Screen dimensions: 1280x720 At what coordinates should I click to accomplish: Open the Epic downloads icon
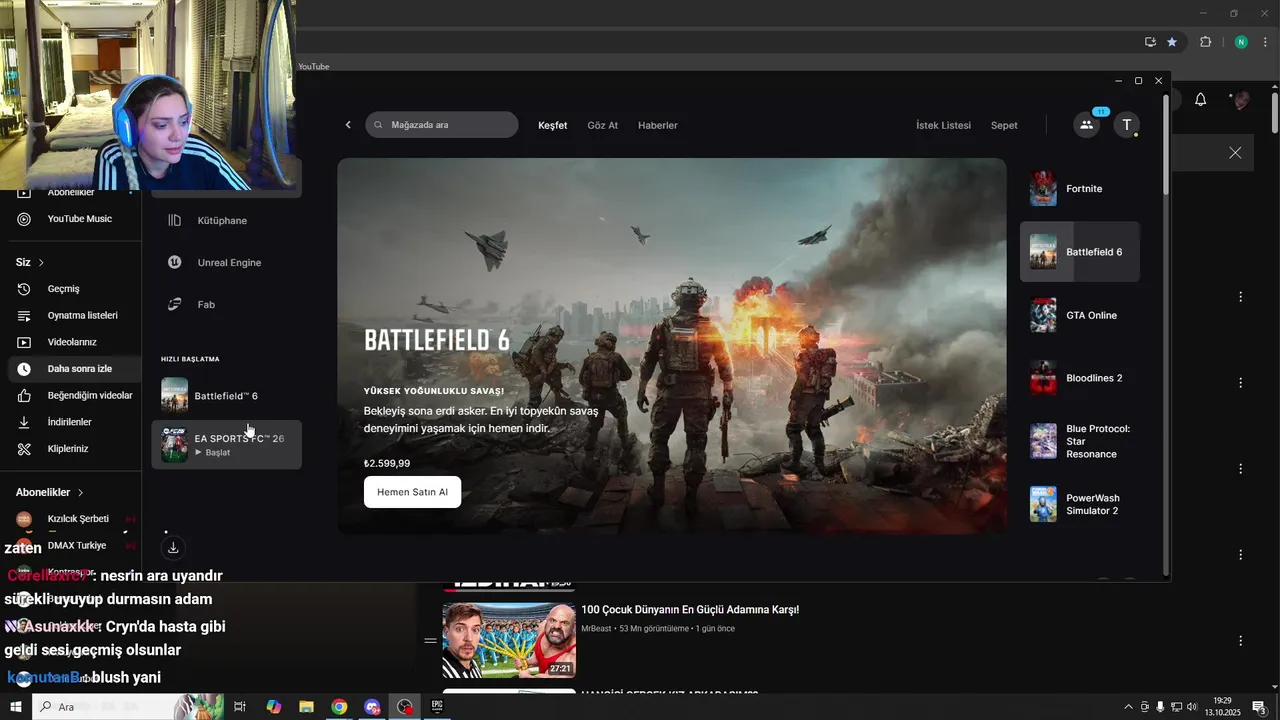tap(173, 547)
